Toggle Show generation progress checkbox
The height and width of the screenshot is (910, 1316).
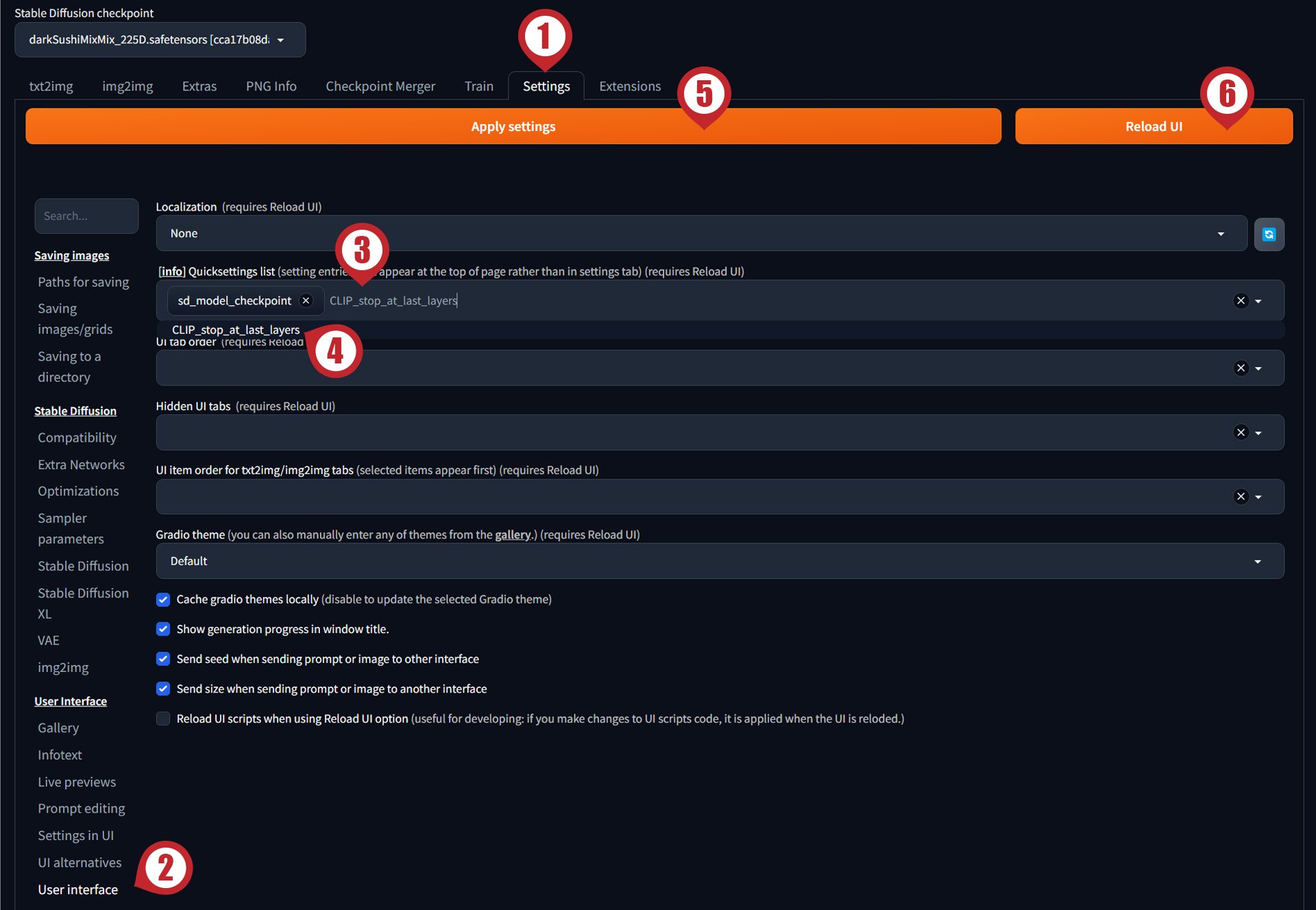162,629
